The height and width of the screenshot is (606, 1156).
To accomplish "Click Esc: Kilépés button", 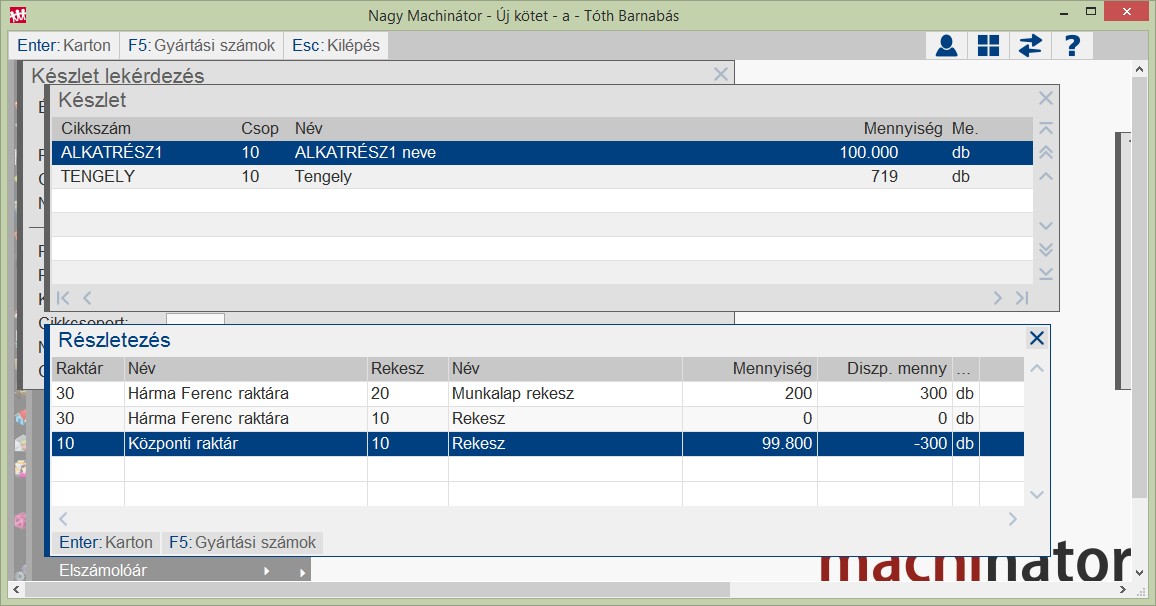I will 335,46.
